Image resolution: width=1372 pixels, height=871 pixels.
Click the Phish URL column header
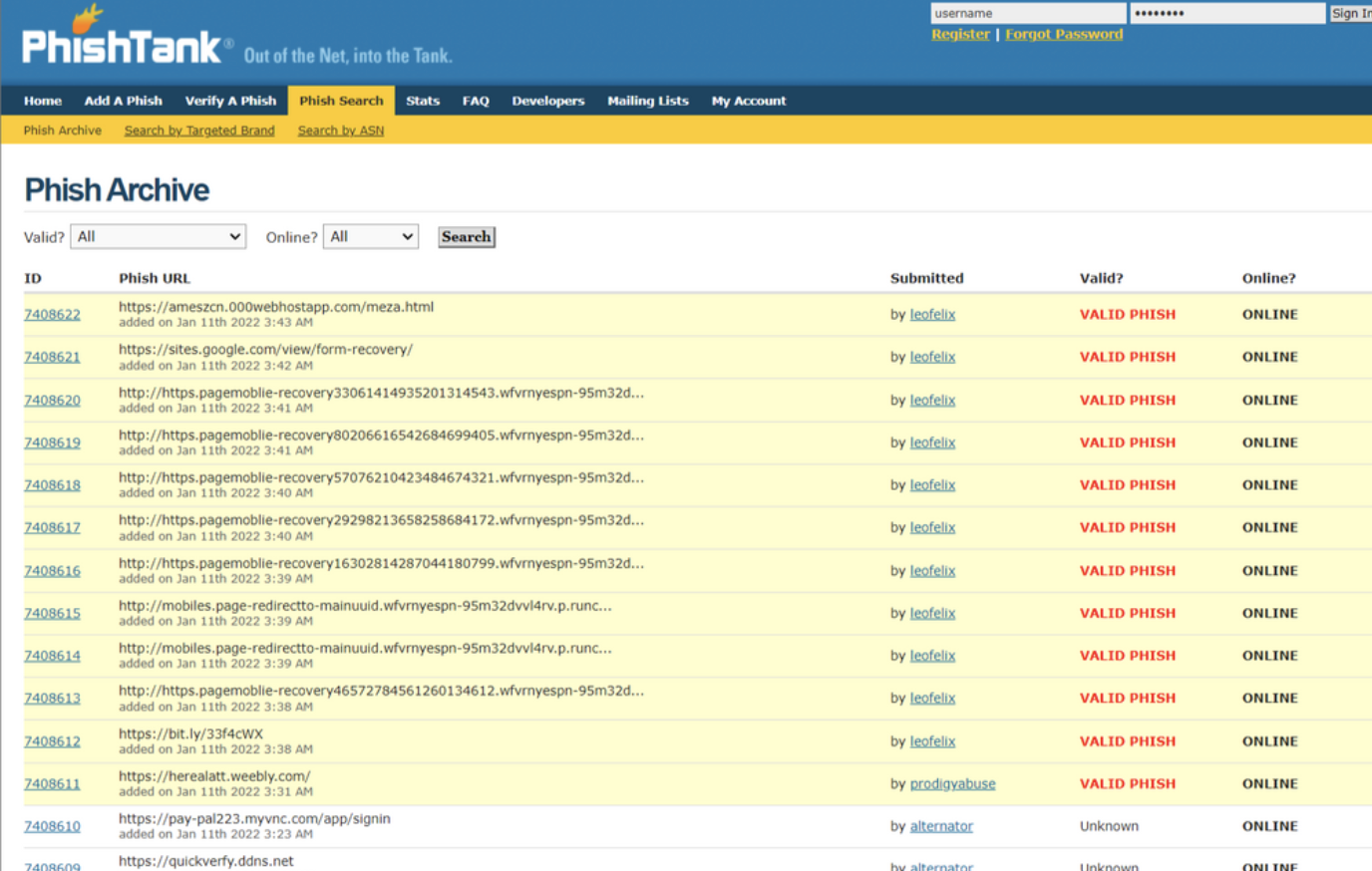[x=155, y=278]
